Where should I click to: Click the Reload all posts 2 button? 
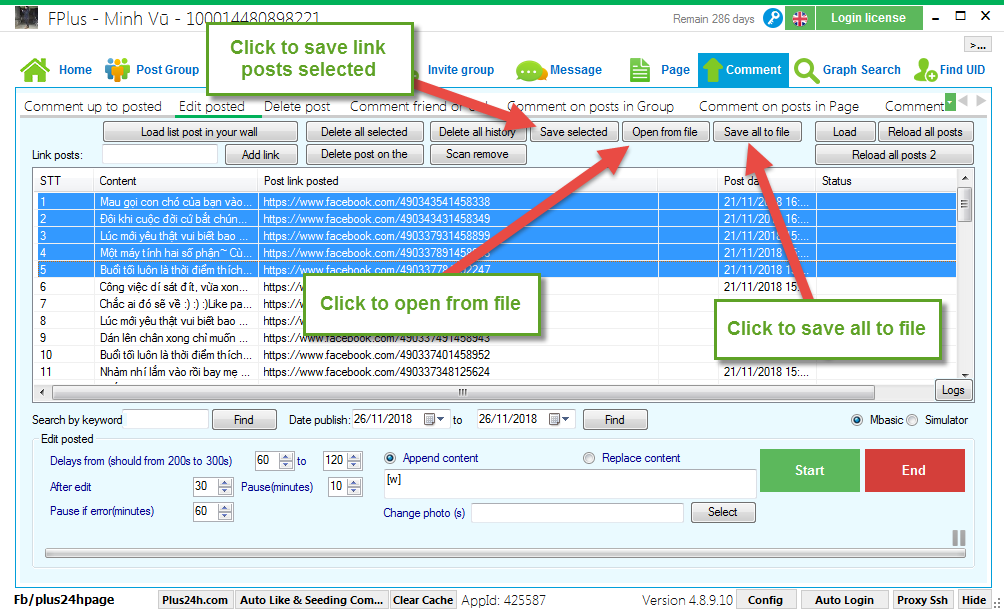tap(894, 155)
